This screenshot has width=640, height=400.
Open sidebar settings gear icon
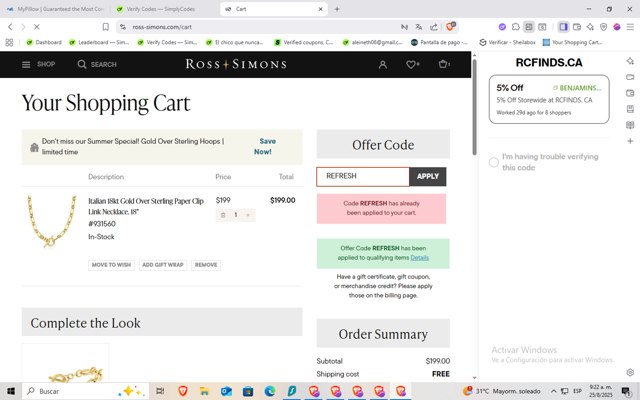pos(630,372)
